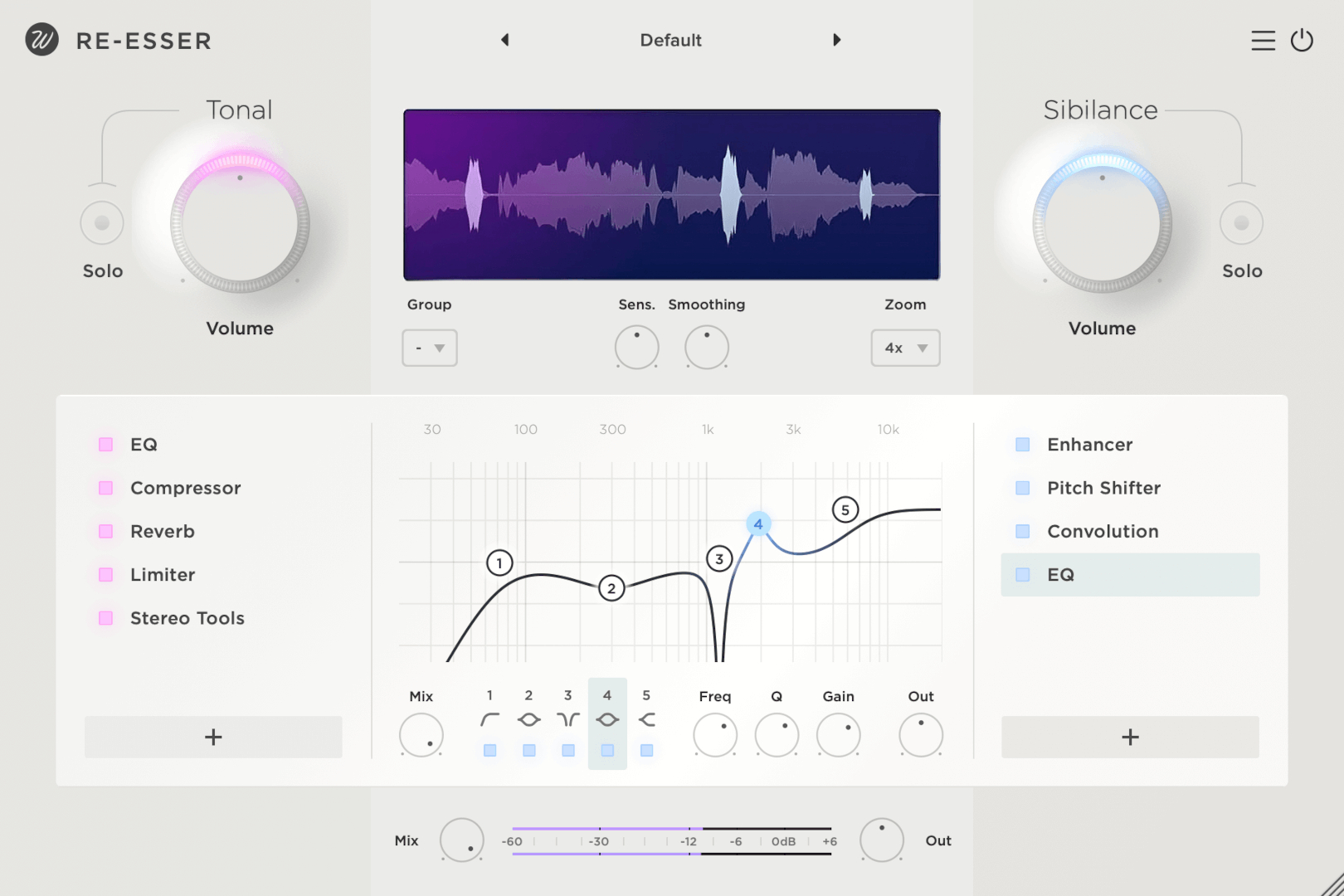
Task: Select the bell filter icon for band 2
Action: 528,718
